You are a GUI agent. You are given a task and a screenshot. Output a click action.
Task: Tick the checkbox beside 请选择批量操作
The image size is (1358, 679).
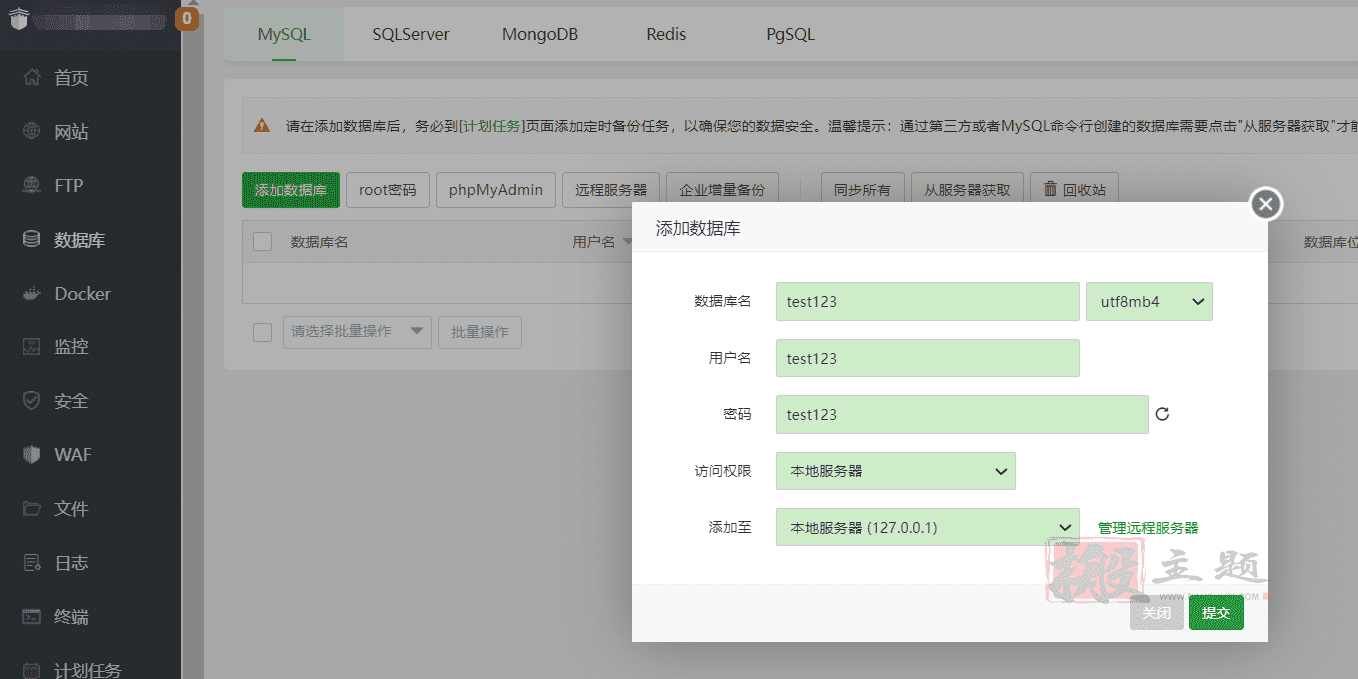pos(263,332)
